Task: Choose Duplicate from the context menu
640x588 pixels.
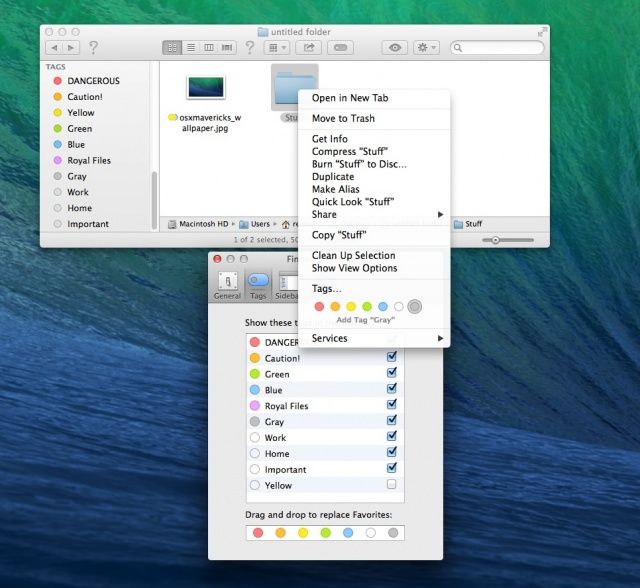Action: [x=374, y=177]
